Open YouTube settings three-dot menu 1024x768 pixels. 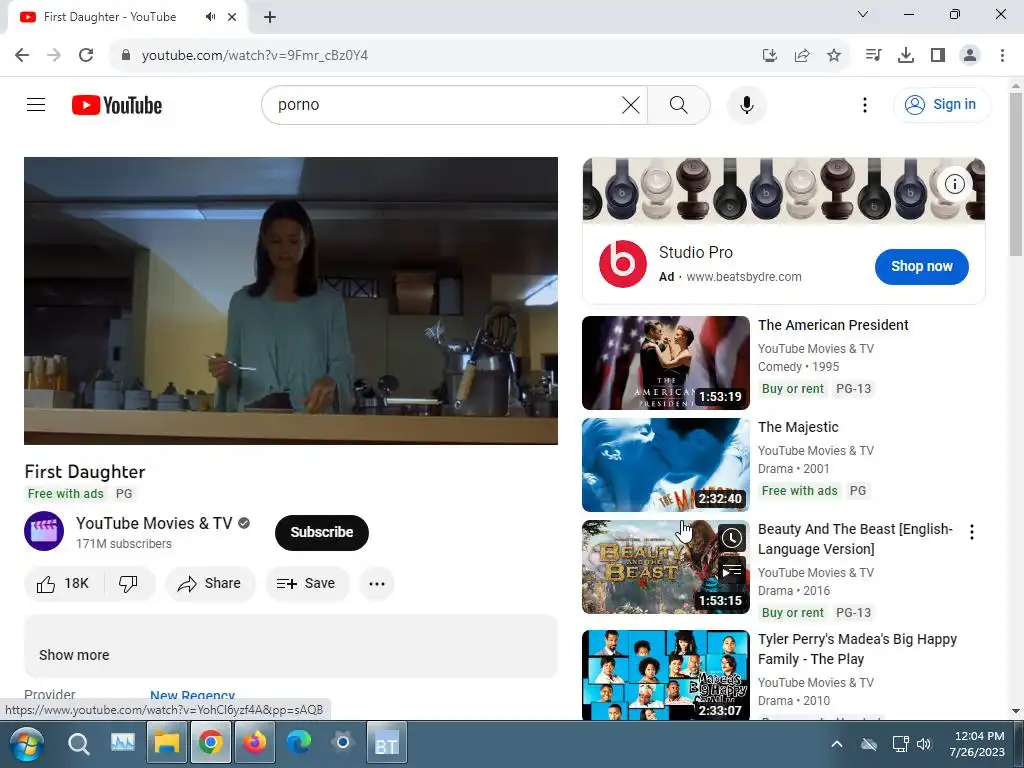tap(865, 104)
